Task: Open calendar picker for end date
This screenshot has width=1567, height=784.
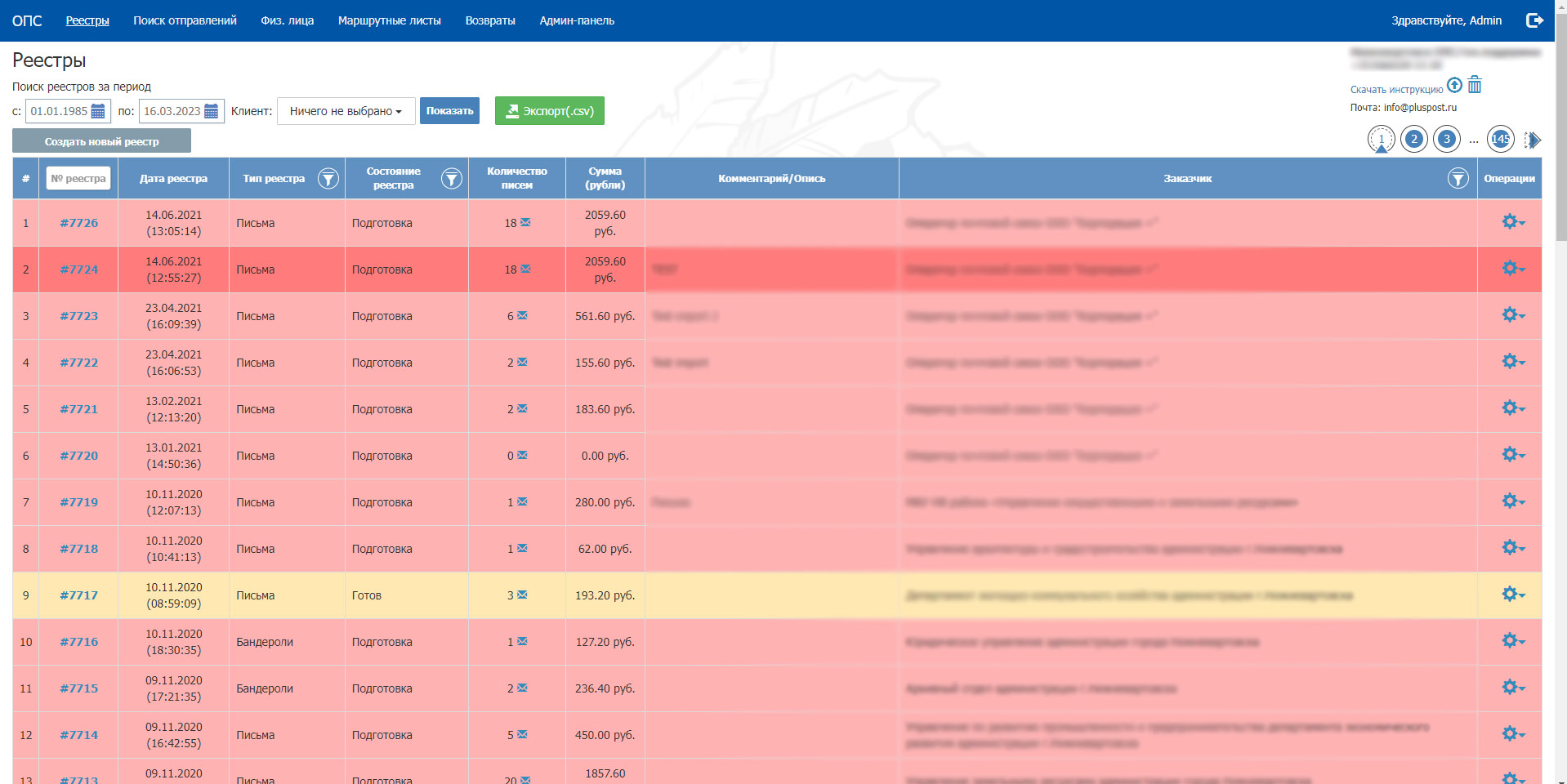Action: [211, 111]
